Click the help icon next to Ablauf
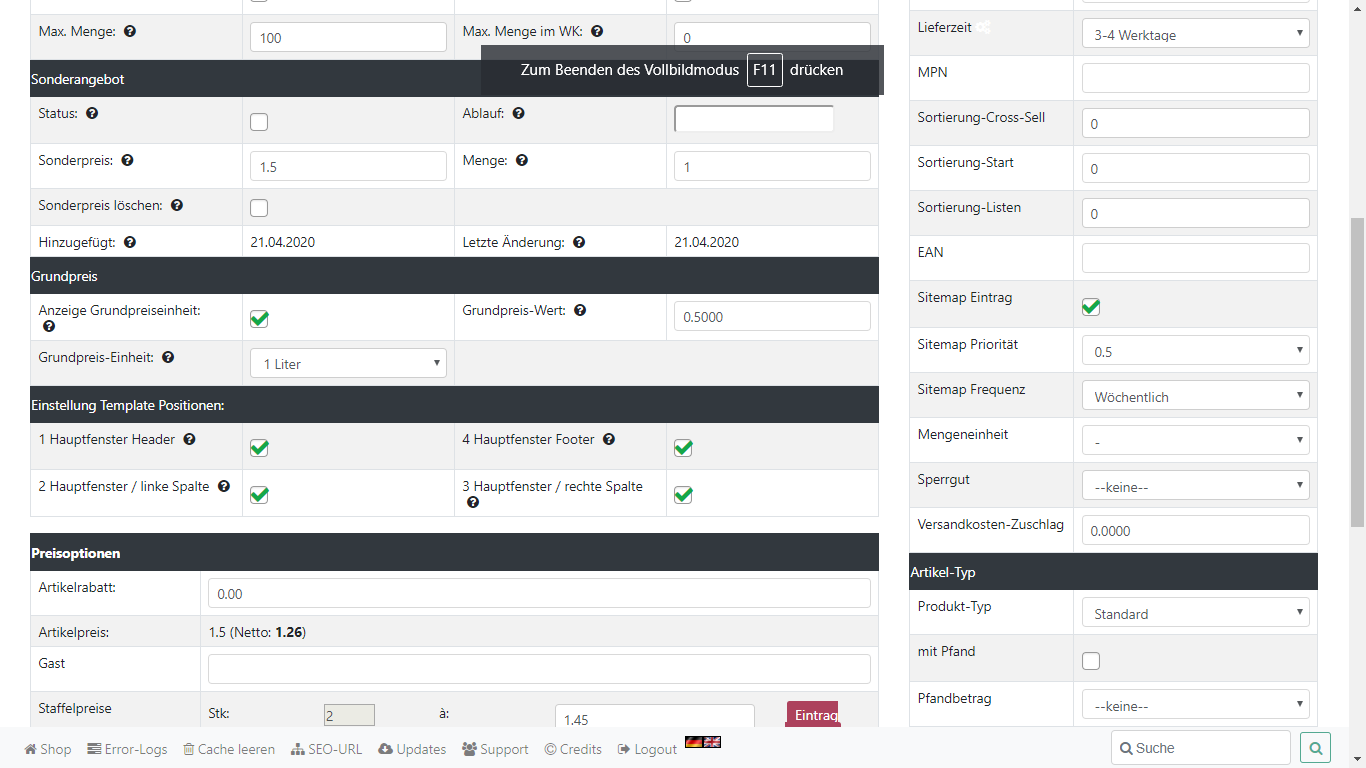Viewport: 1366px width, 768px height. (x=519, y=114)
